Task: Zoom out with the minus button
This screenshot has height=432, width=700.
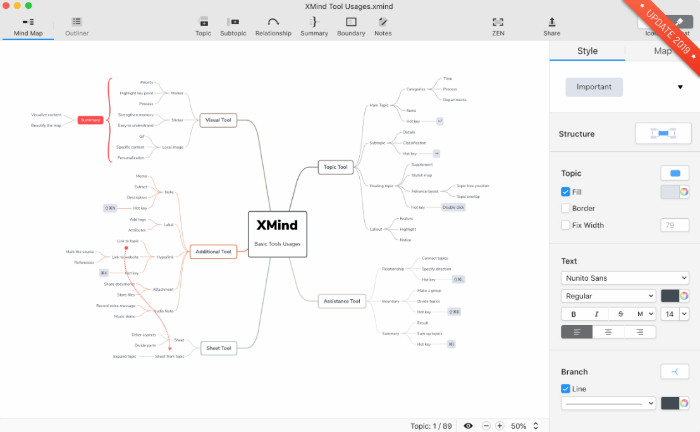Action: click(486, 426)
